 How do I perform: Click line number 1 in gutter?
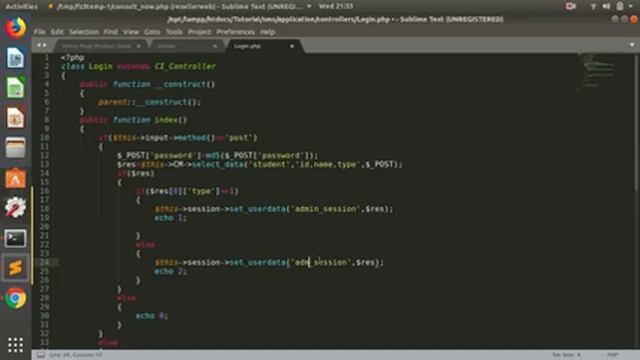(x=47, y=58)
